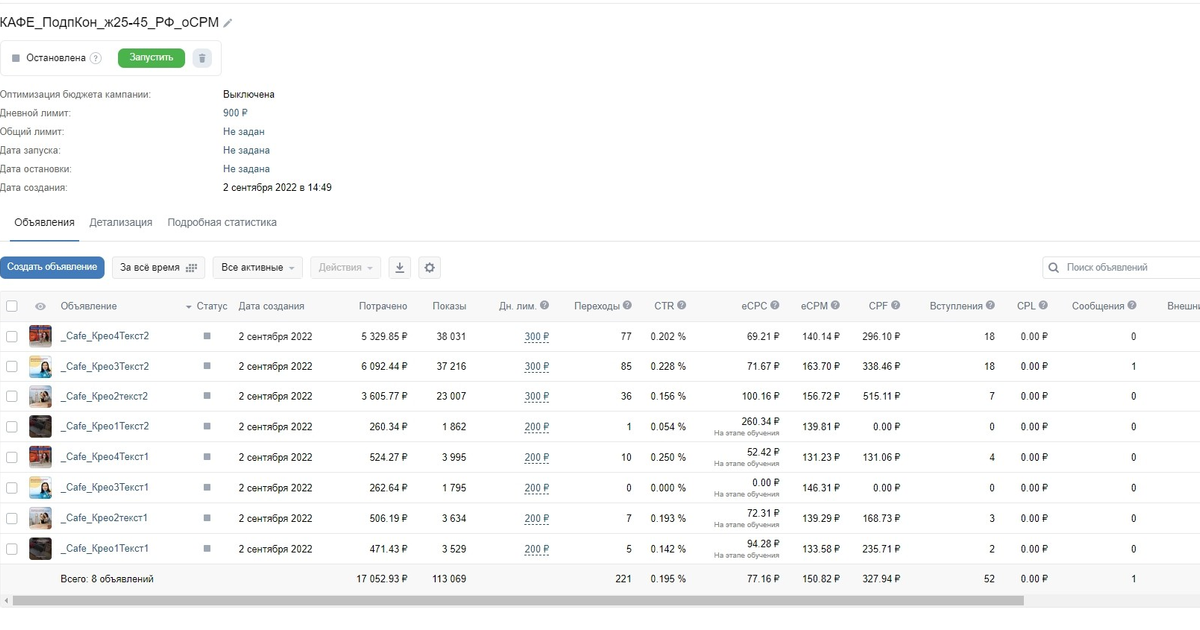Click the green Запустить button
The image size is (1200, 630).
coord(151,58)
